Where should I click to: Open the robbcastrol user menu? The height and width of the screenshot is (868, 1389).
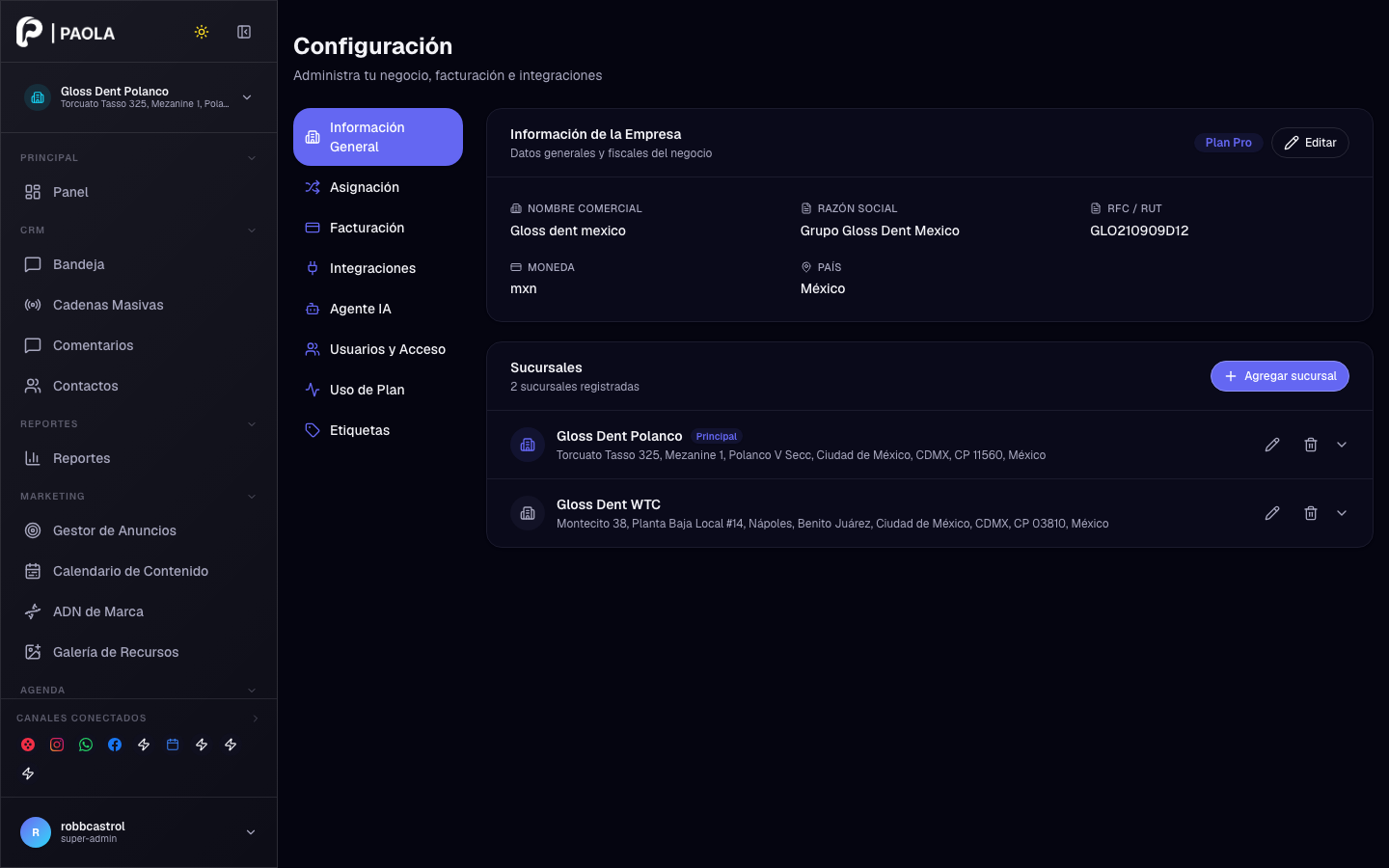(139, 832)
